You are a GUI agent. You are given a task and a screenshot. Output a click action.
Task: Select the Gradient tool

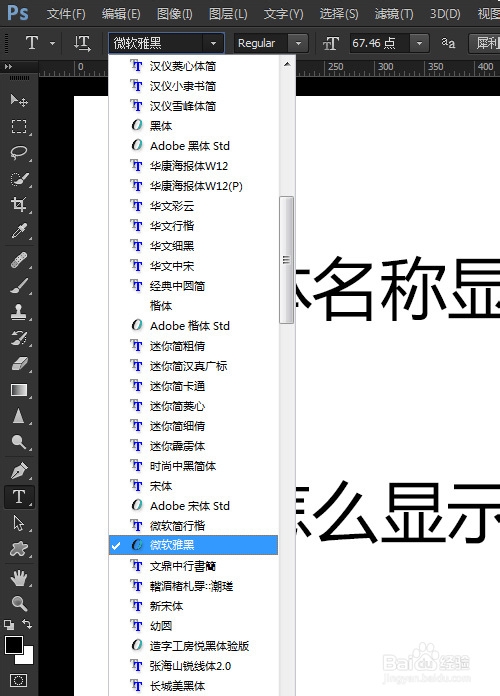(19, 390)
